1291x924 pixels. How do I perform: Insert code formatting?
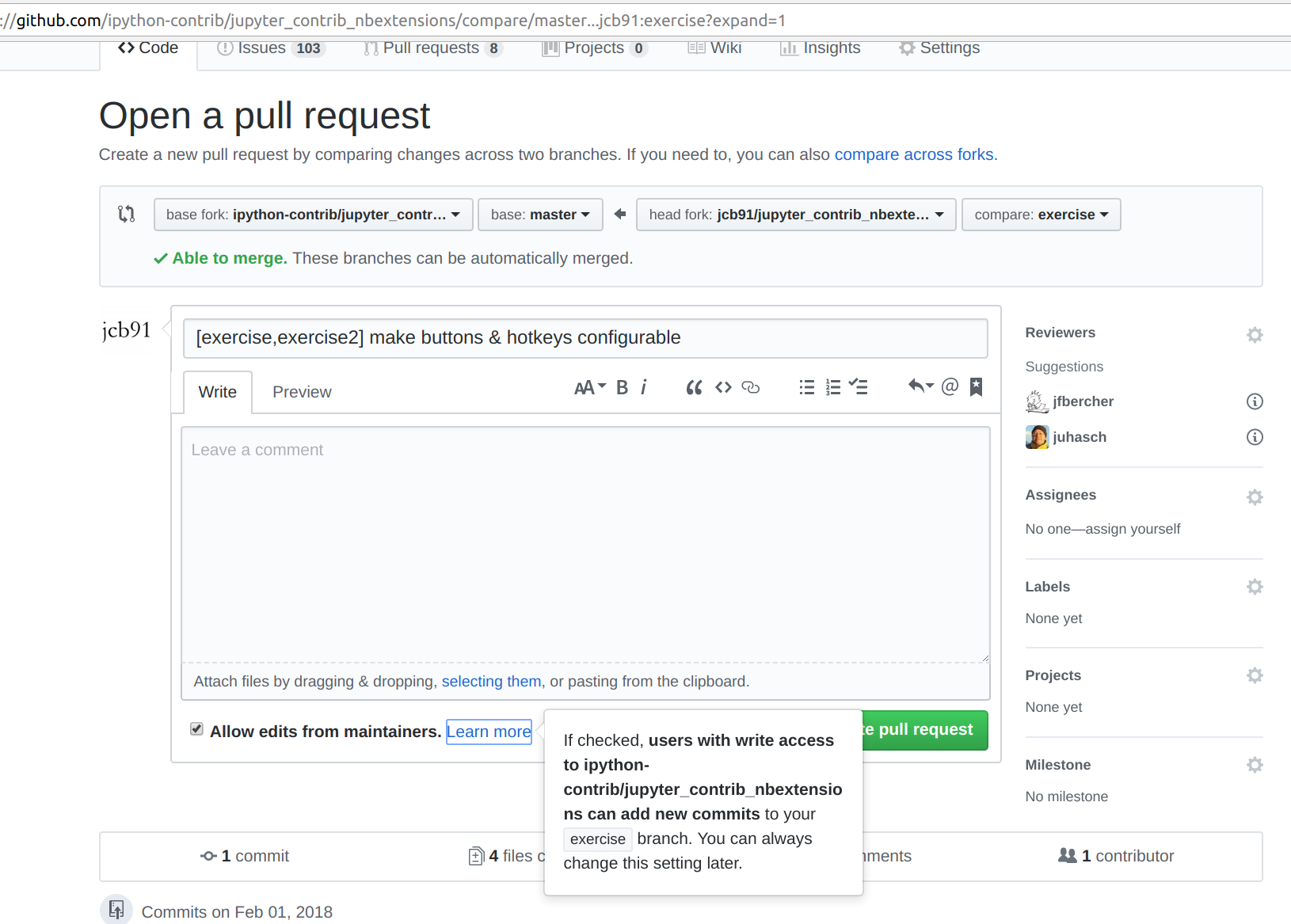point(723,387)
